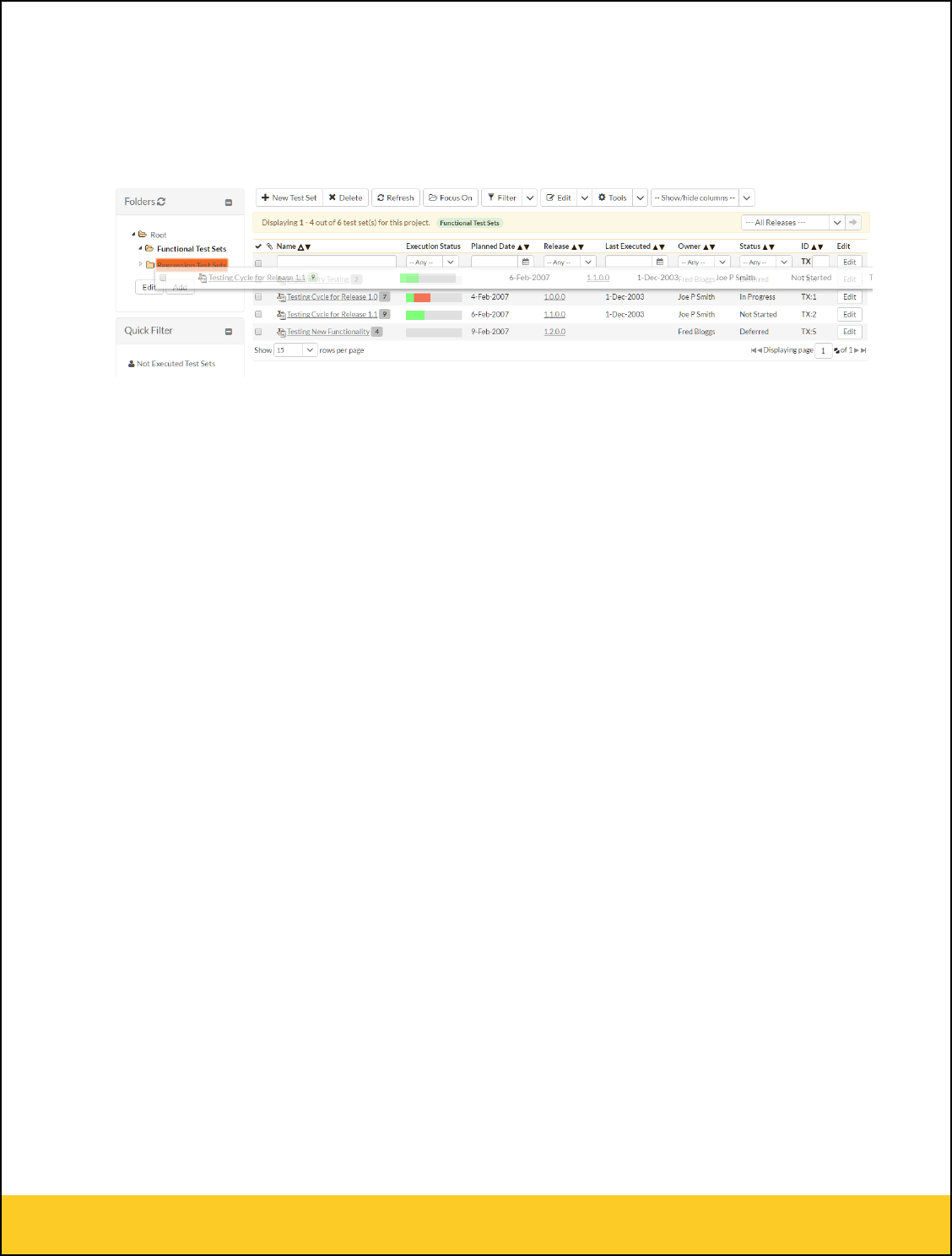Image resolution: width=952 pixels, height=1256 pixels.
Task: Collapse the Folders panel
Action: tap(228, 203)
